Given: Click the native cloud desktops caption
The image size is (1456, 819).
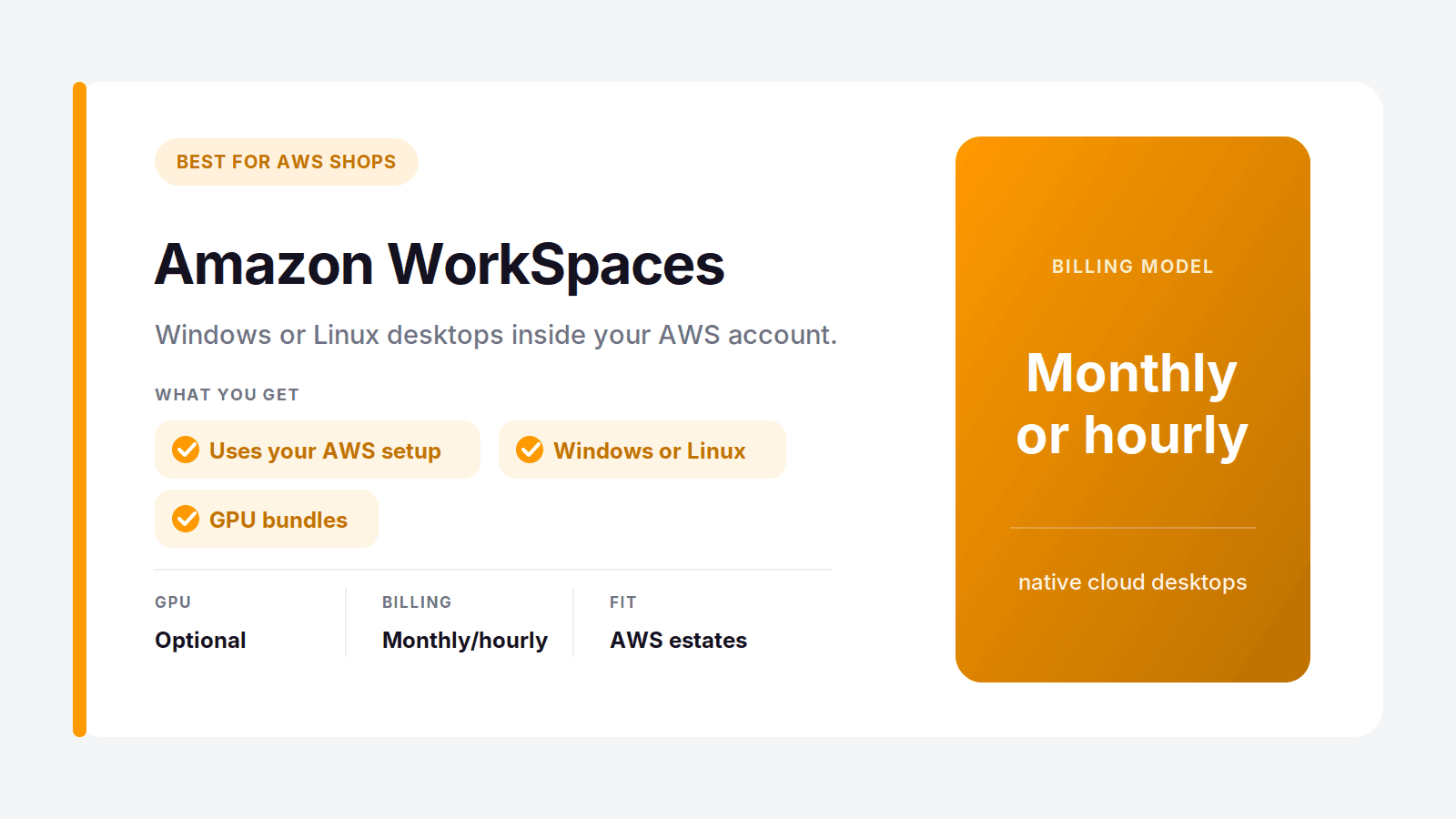Looking at the screenshot, I should click(x=1133, y=582).
